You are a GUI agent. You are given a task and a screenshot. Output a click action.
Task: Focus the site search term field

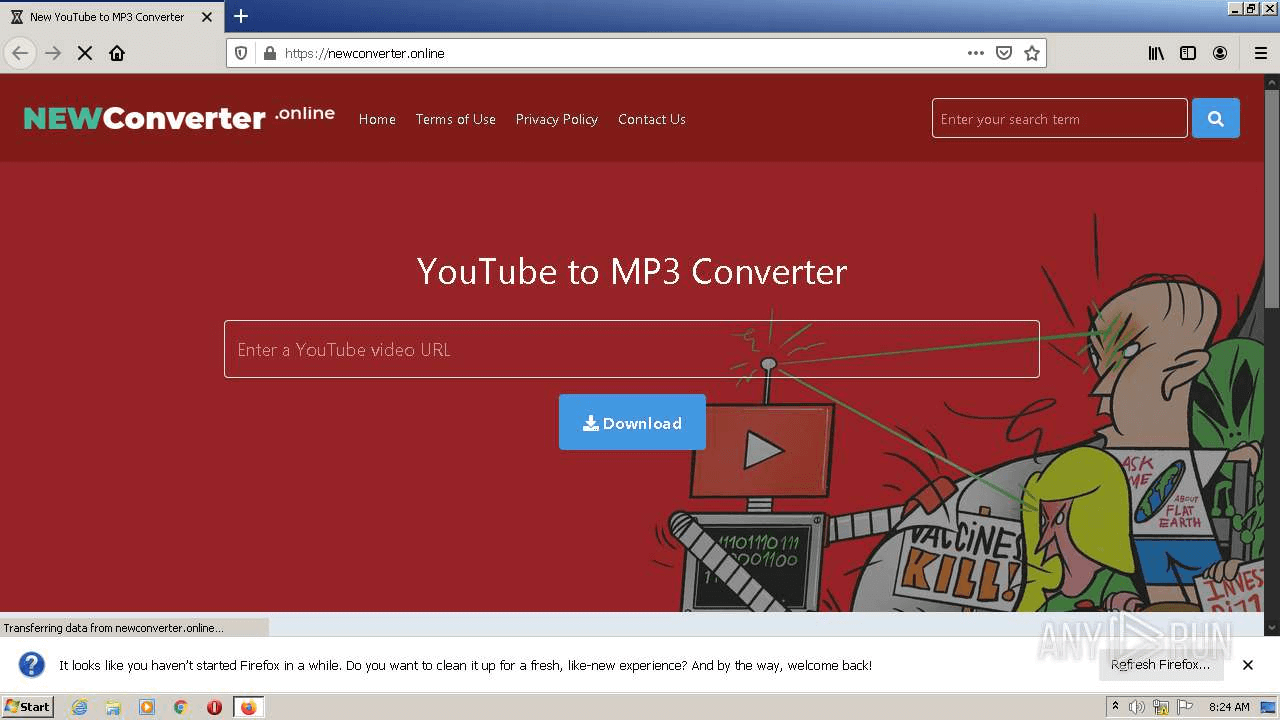point(1060,118)
